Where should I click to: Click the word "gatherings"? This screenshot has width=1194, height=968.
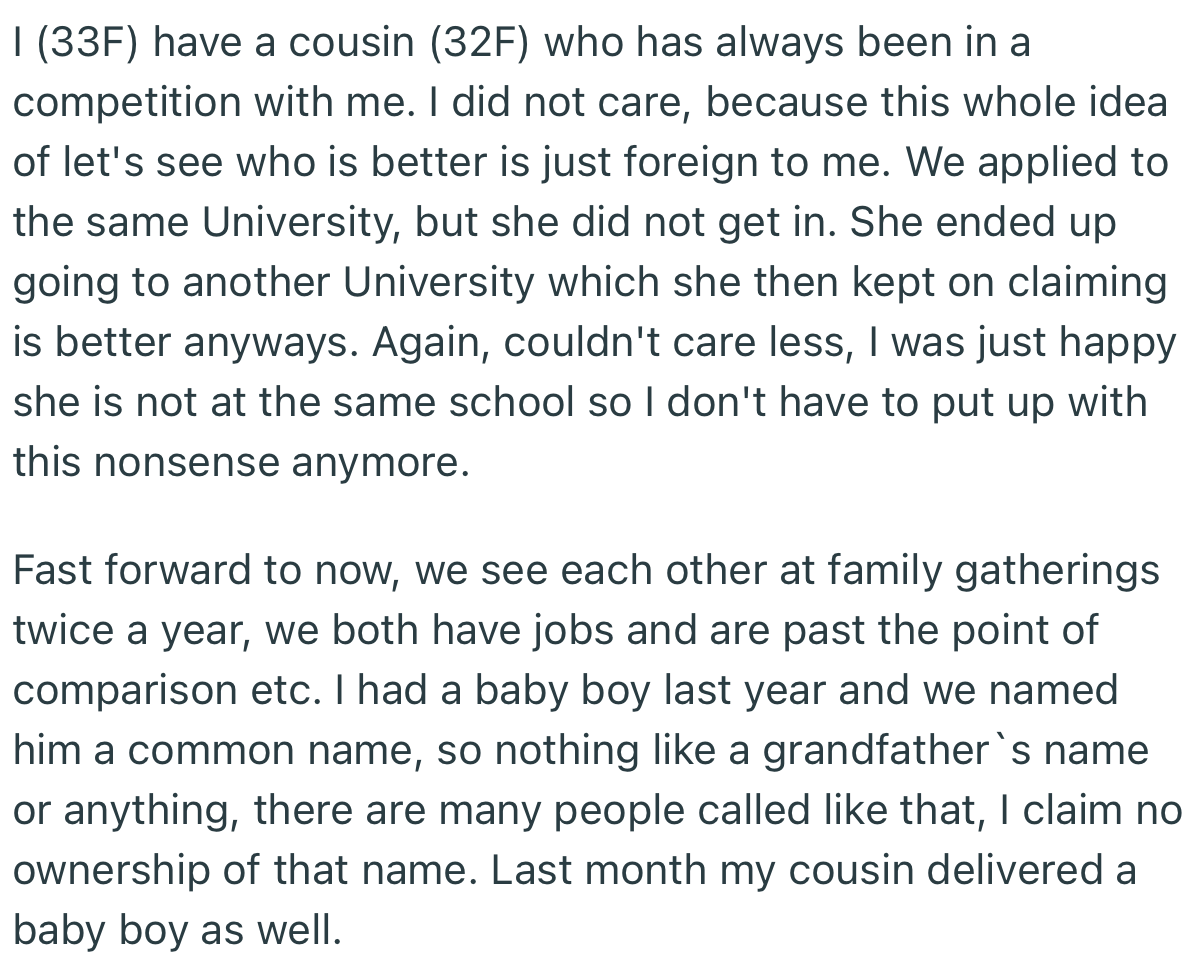[x=1058, y=572]
